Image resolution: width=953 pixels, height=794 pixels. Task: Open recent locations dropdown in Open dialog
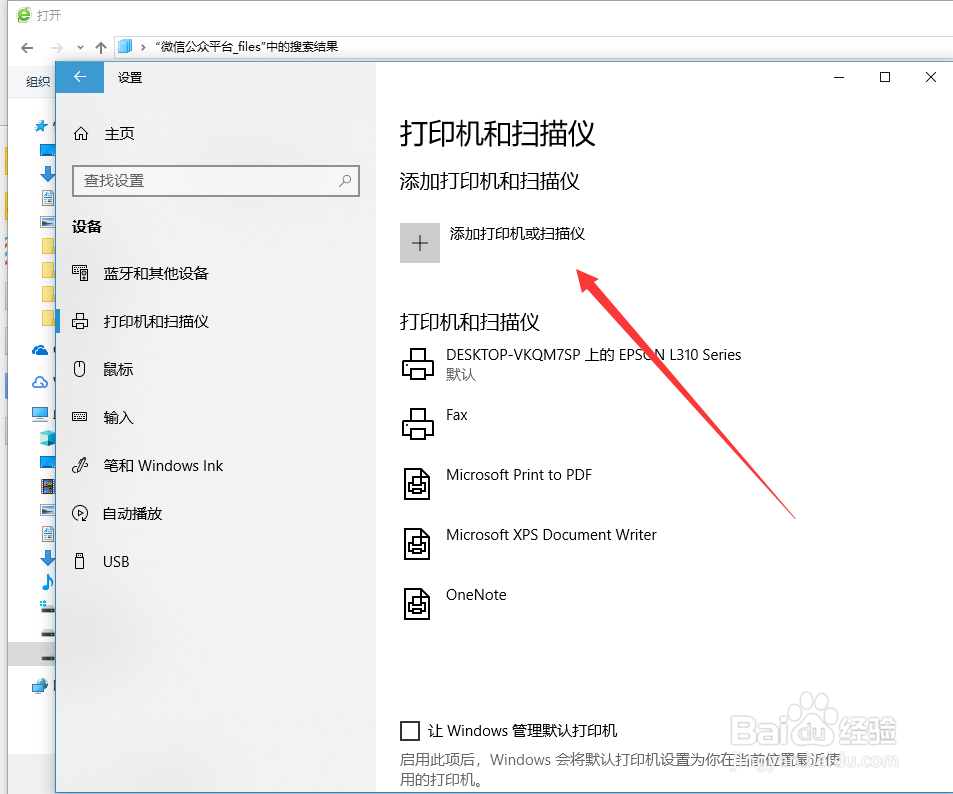80,47
